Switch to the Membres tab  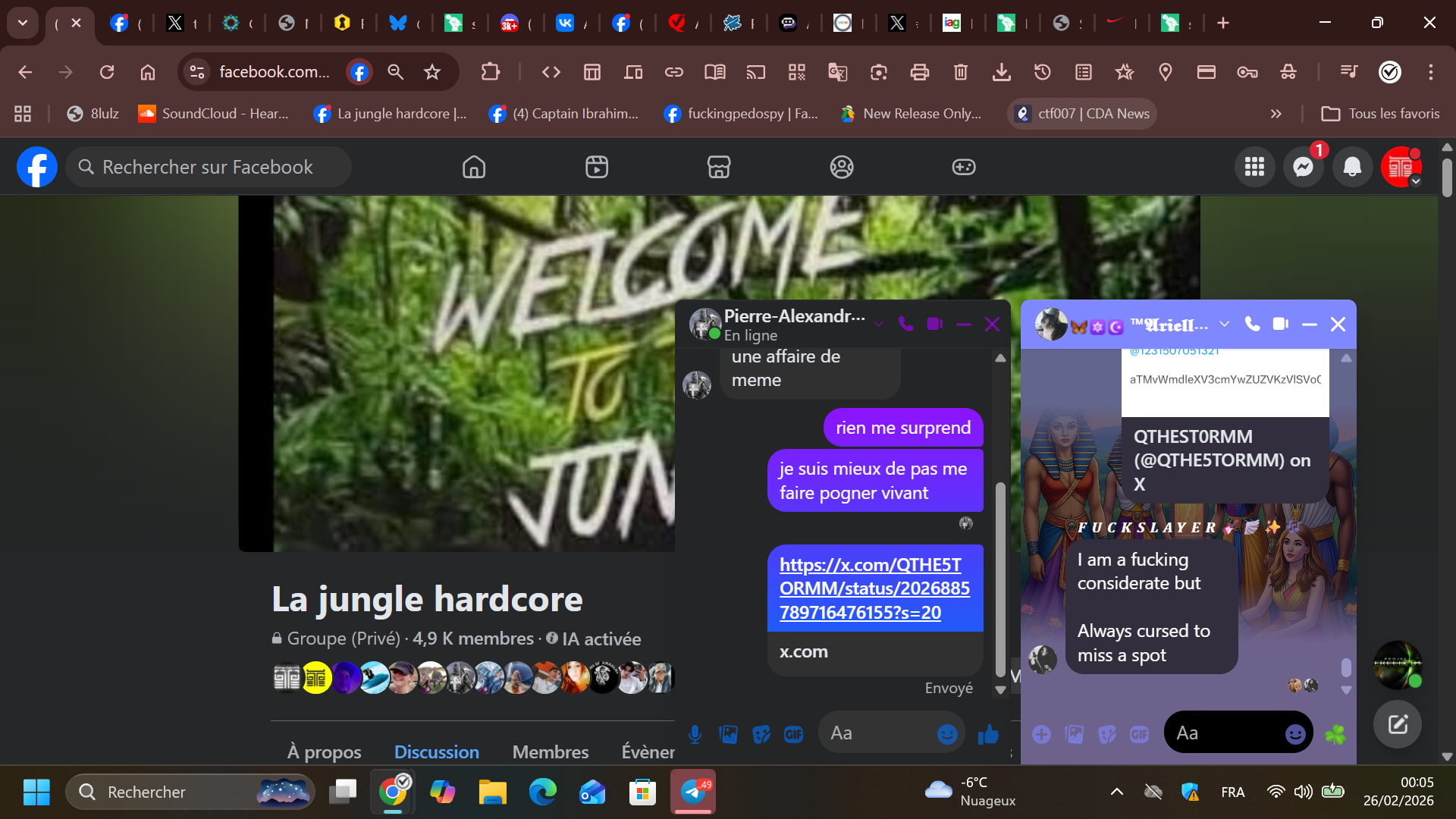coord(550,752)
